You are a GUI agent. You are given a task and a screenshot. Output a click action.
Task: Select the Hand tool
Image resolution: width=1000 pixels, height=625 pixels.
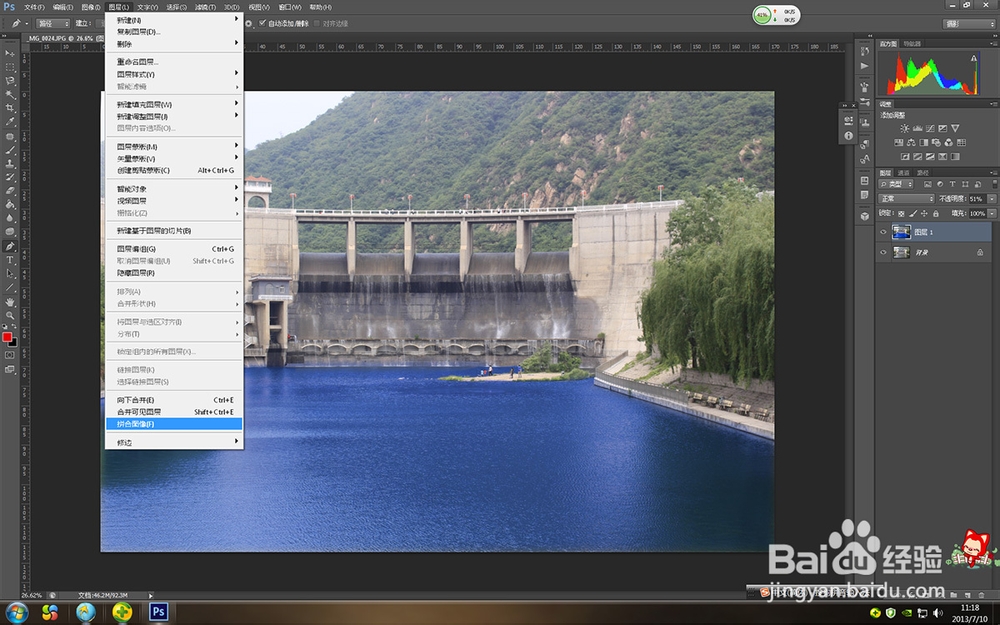[10, 301]
